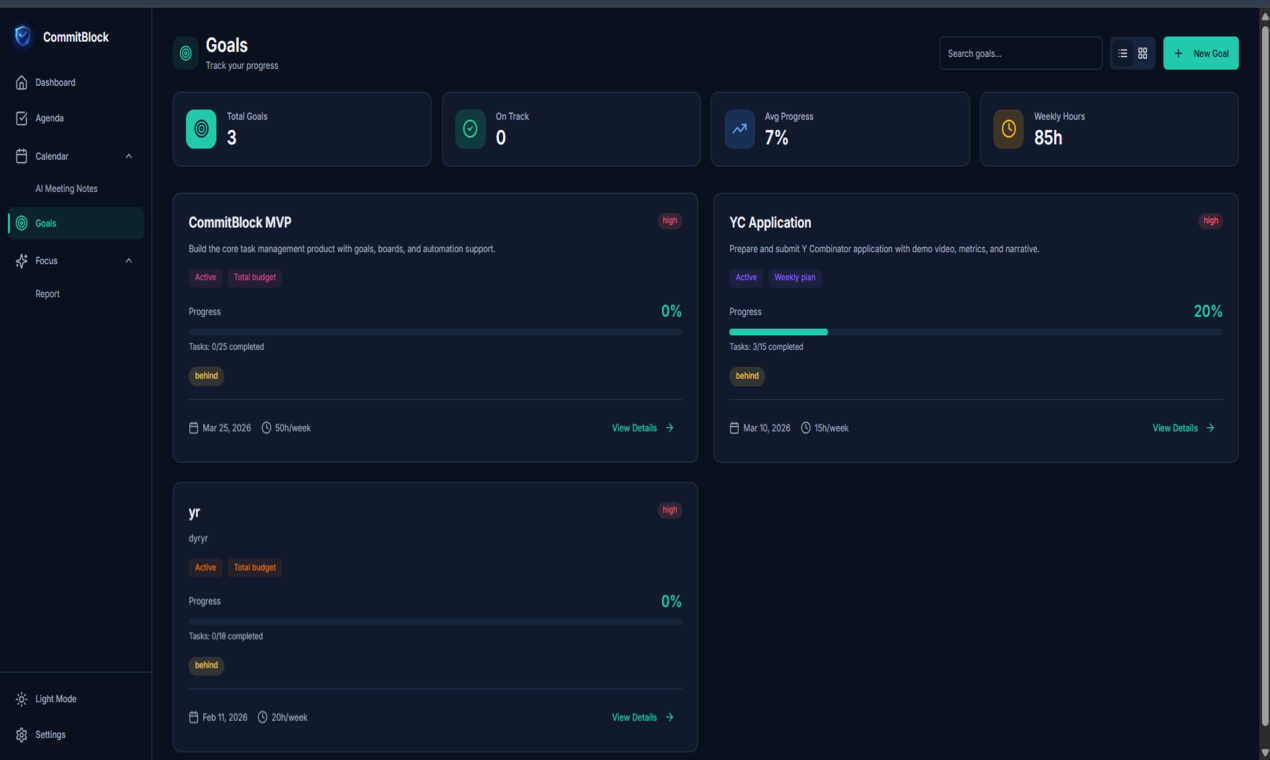Create a new goal with New Goal button
Screen dimensions: 1270x760
[1200, 52]
